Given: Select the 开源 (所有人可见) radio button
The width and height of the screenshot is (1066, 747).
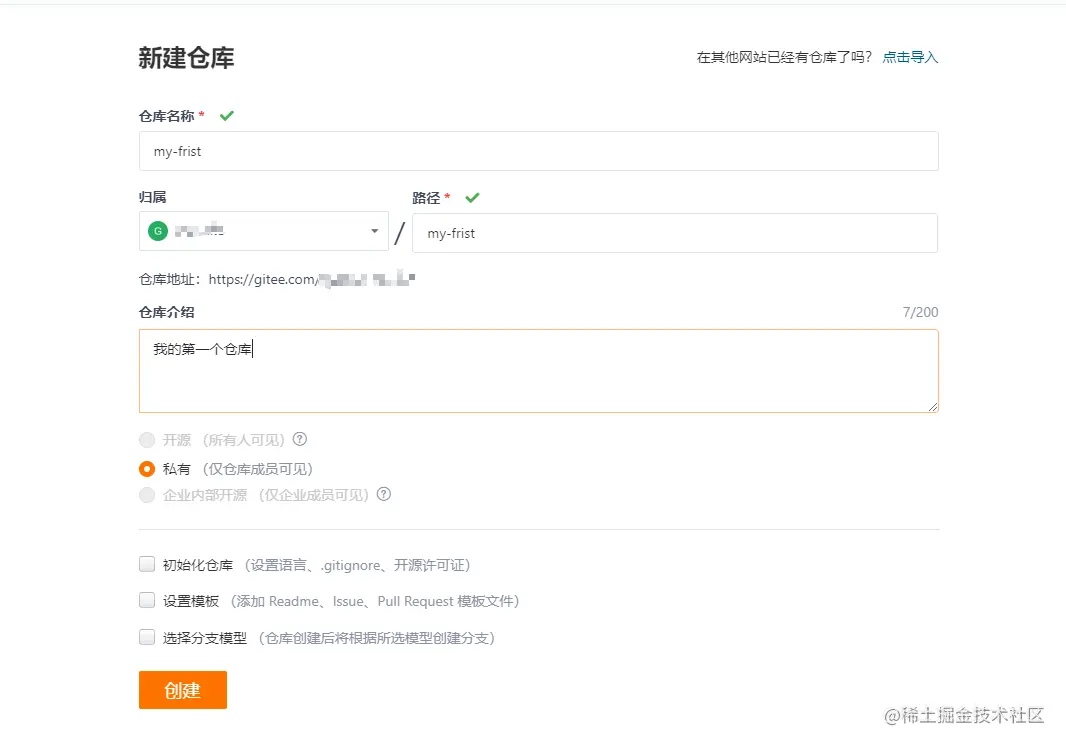Looking at the screenshot, I should click(147, 440).
